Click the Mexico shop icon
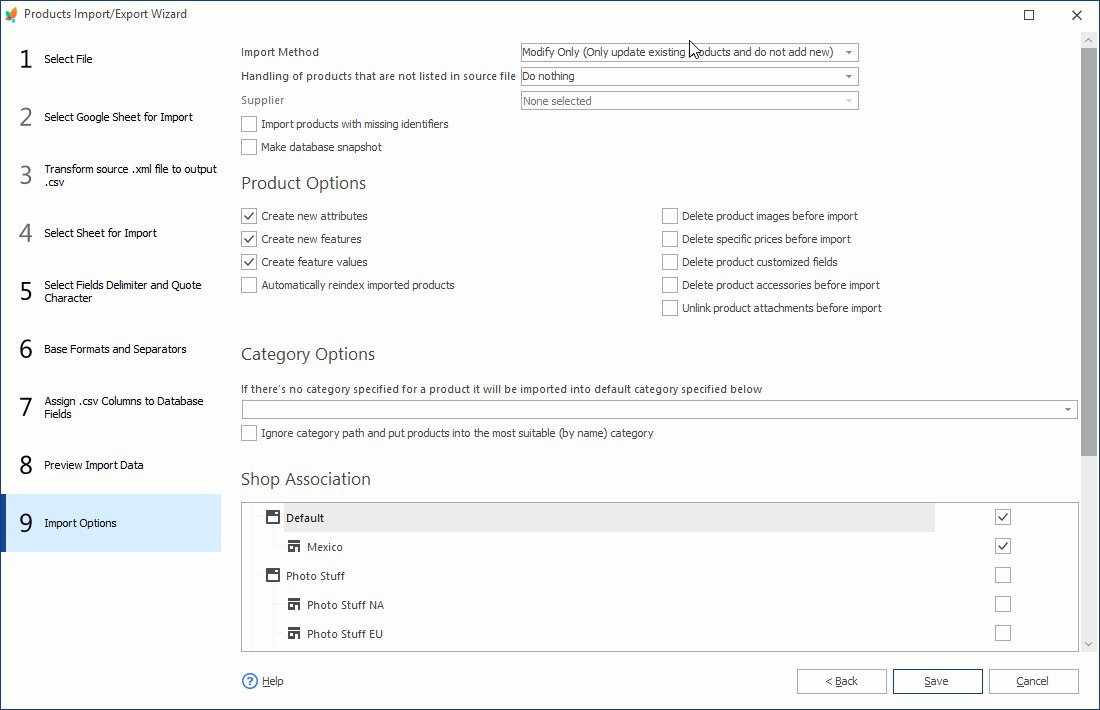This screenshot has height=710, width=1100. [x=294, y=547]
